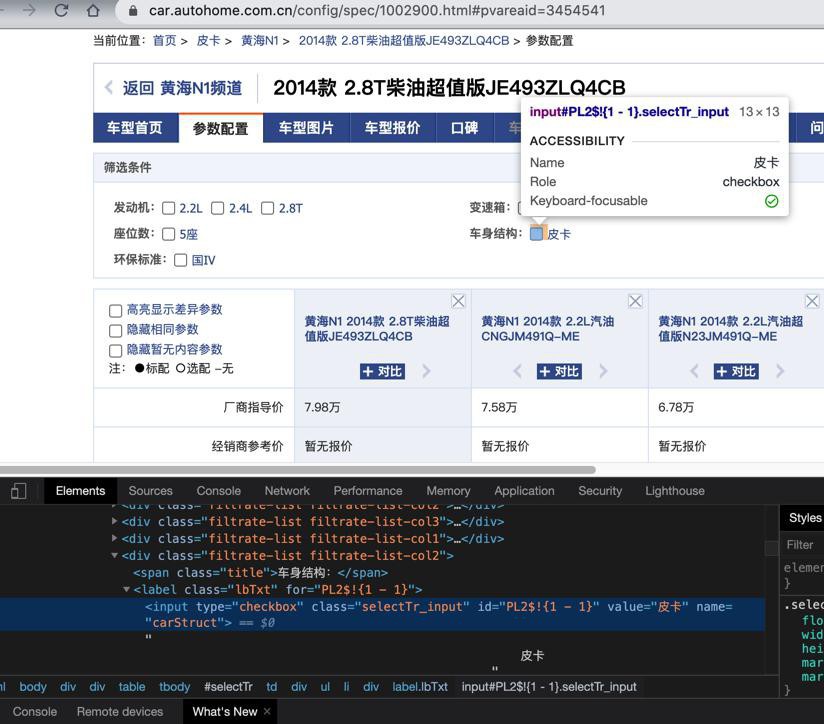
Task: Open the 车型报价 tab
Action: pos(393,128)
